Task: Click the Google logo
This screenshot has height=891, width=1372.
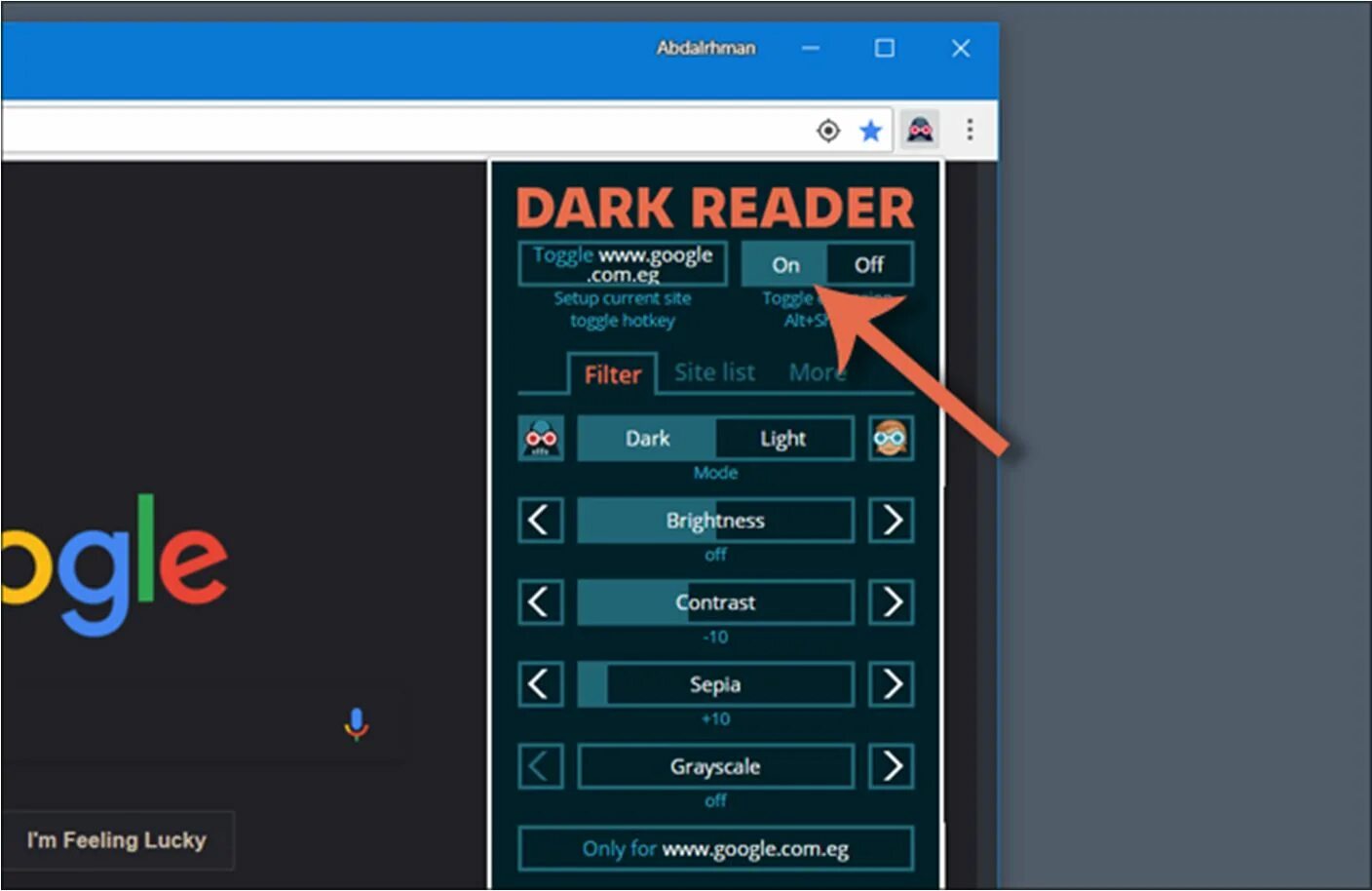Action: click(114, 563)
